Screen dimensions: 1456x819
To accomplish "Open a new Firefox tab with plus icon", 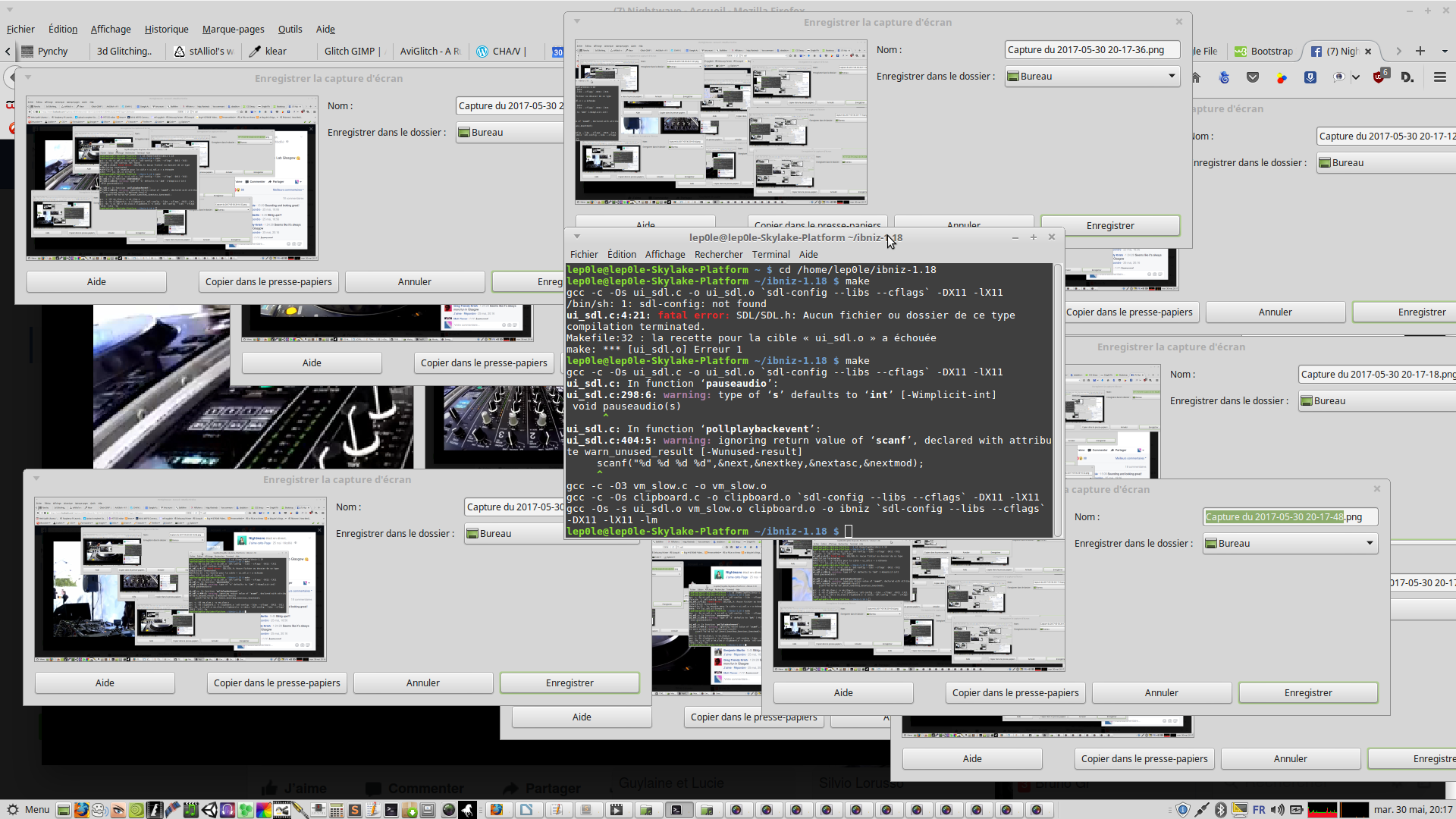I will tap(1420, 51).
